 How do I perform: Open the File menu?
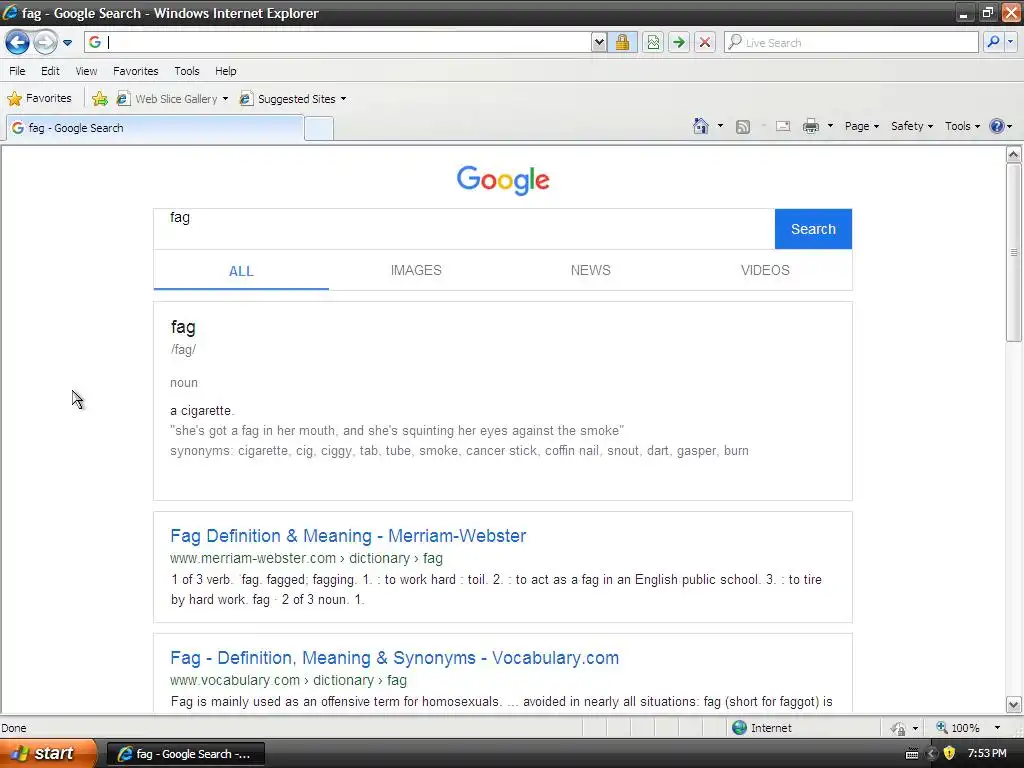18,71
